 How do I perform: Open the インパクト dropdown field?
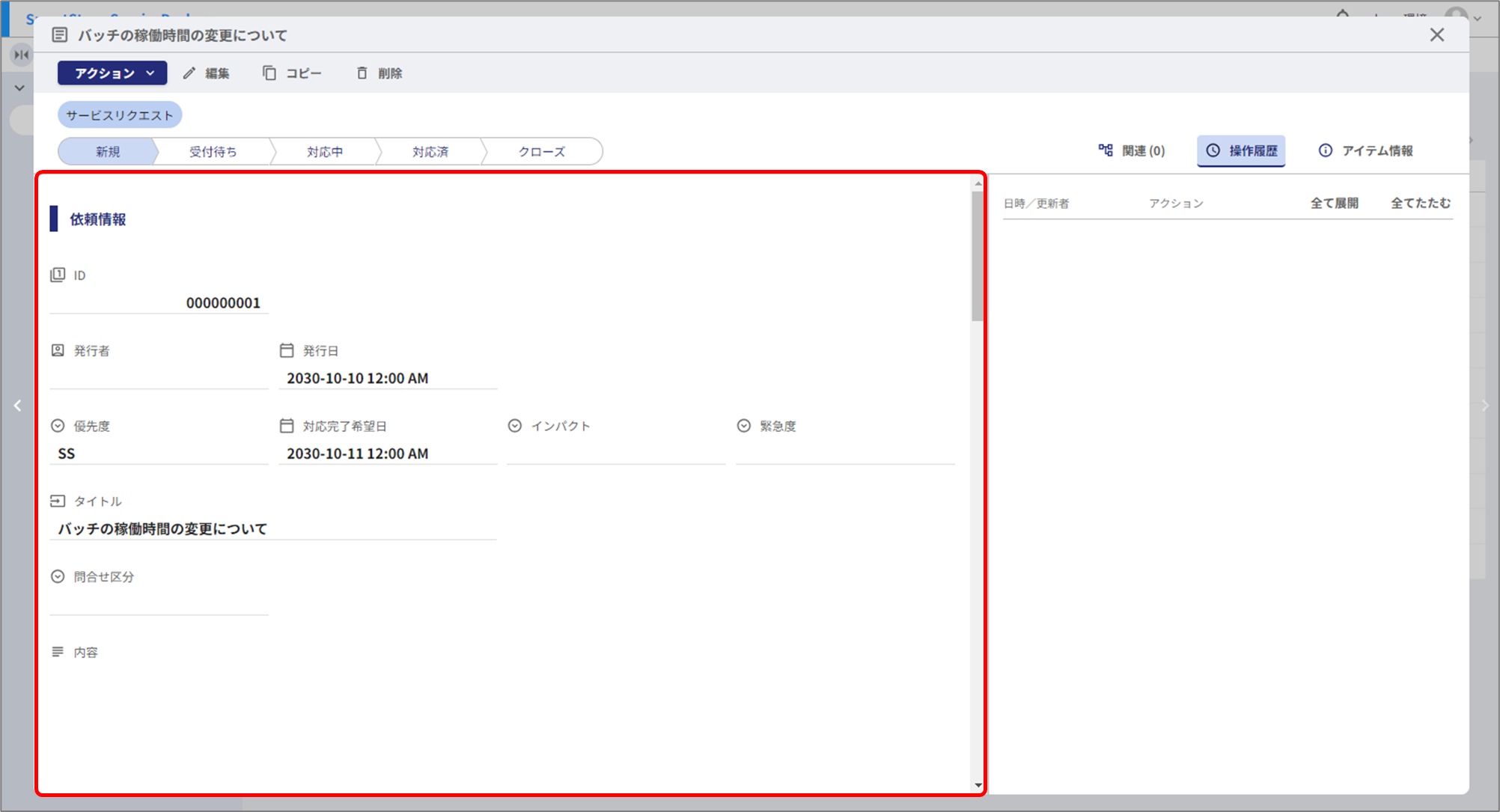point(615,454)
